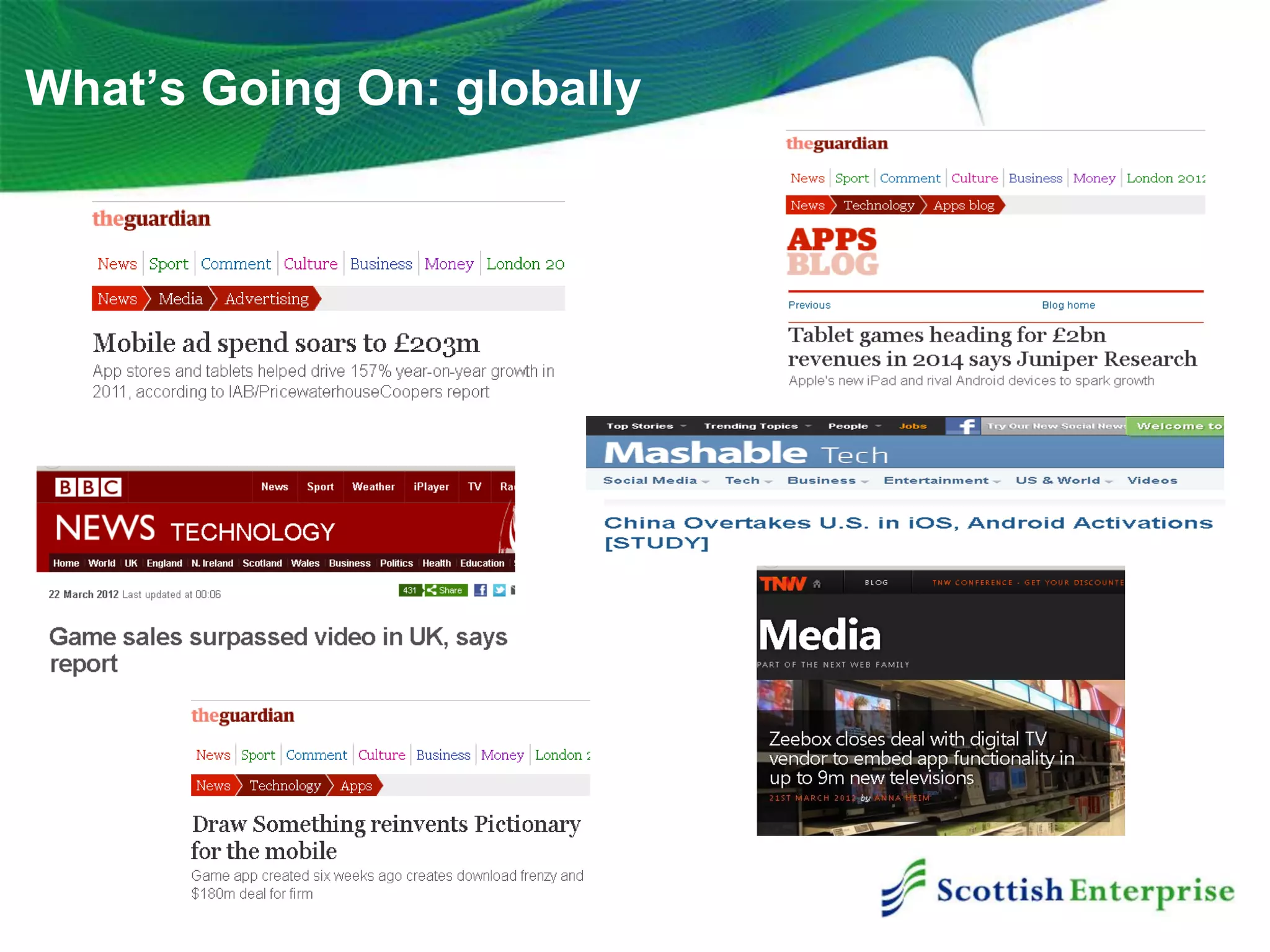This screenshot has height=952, width=1270.
Task: Click Technology breadcrumb above Draw Something article
Action: click(x=285, y=786)
